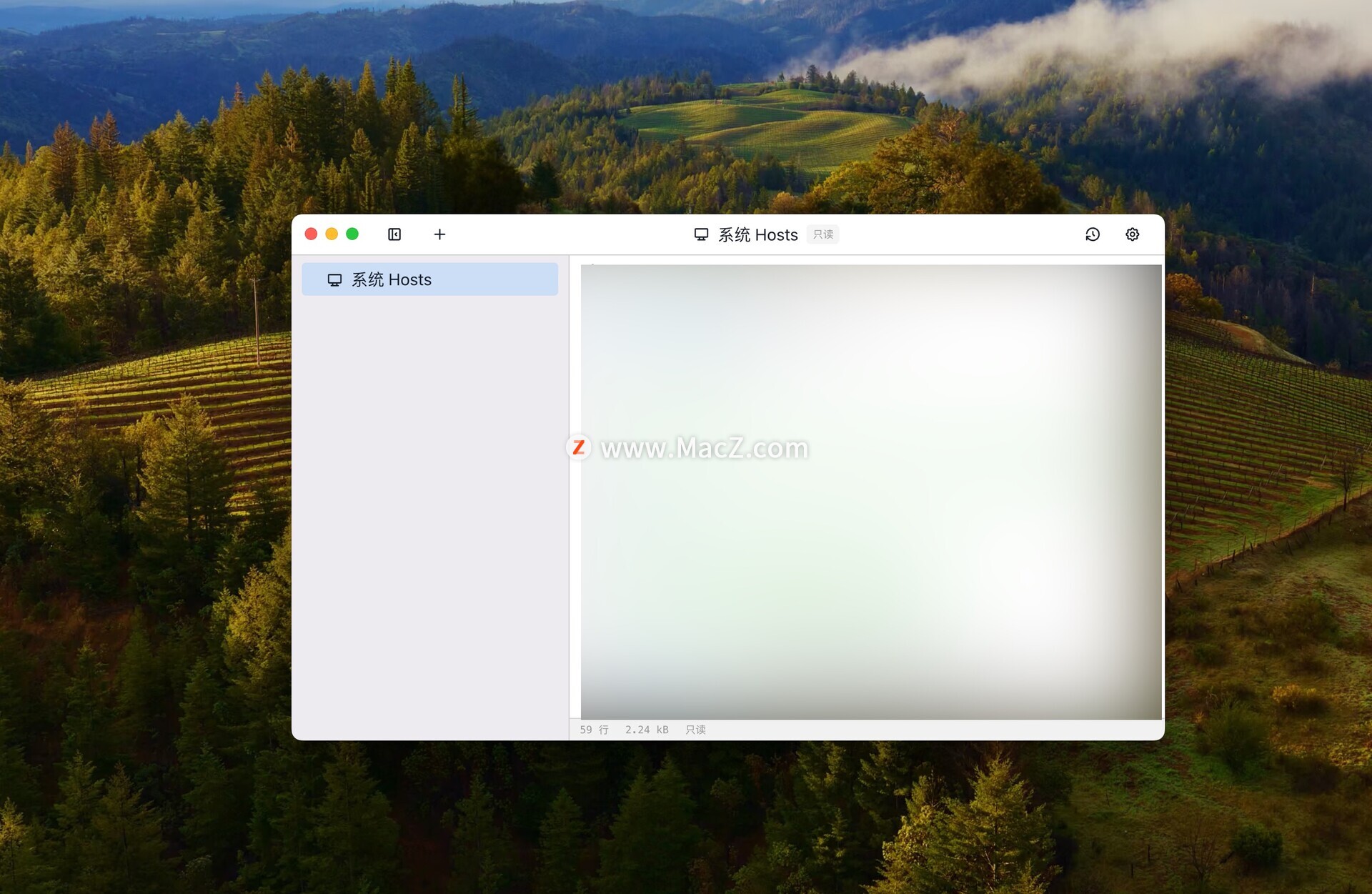The width and height of the screenshot is (1372, 894).
Task: Click the 只读 badge next to the title
Action: point(823,234)
